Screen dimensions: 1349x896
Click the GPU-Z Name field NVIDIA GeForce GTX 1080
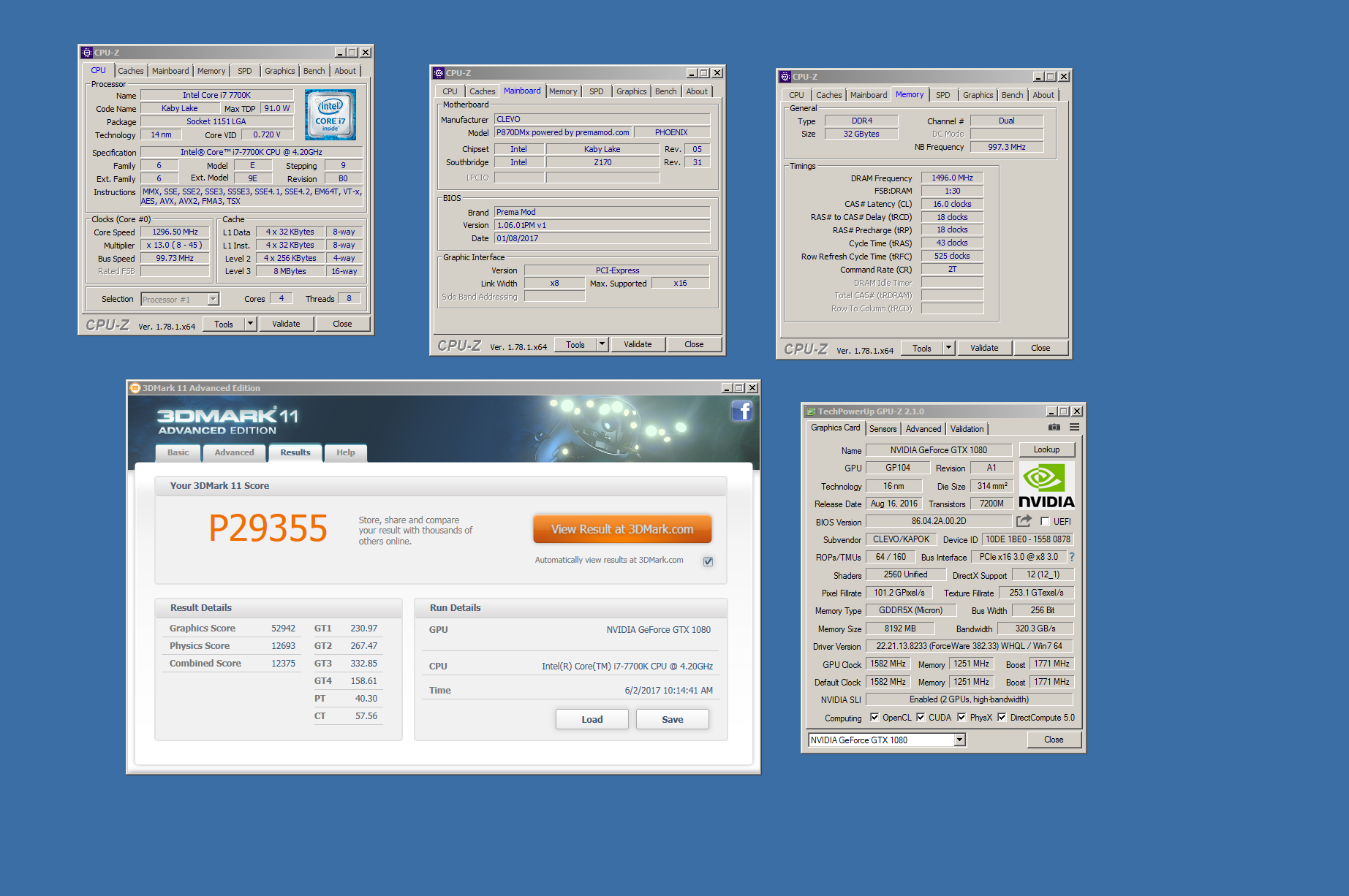939,450
